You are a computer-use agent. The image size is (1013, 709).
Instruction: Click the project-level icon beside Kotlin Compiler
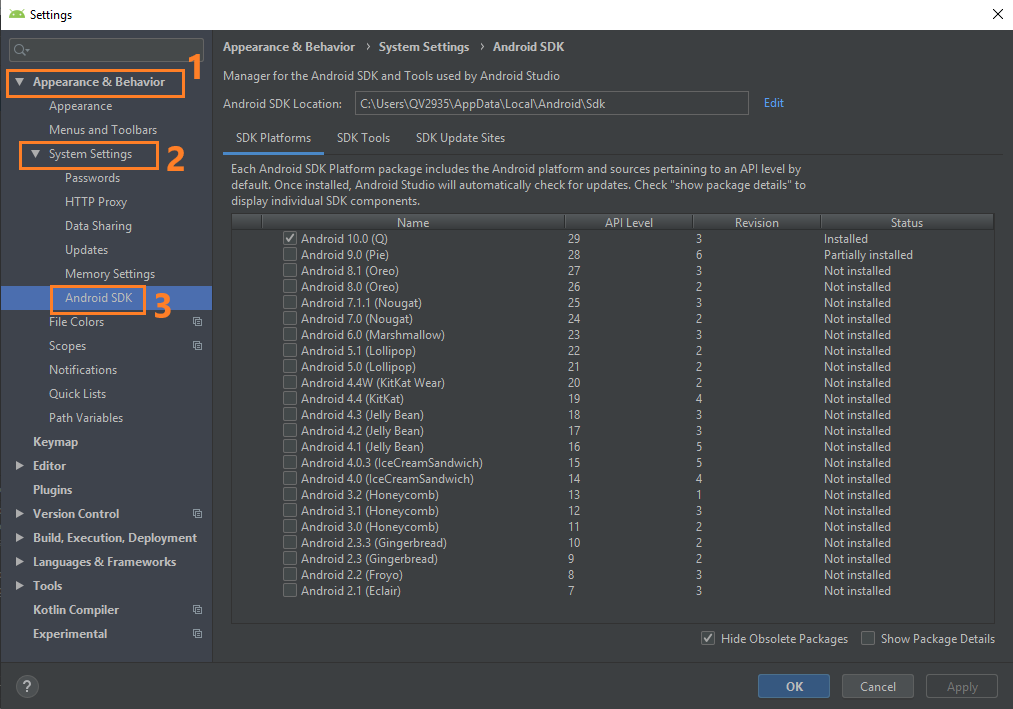coord(197,610)
